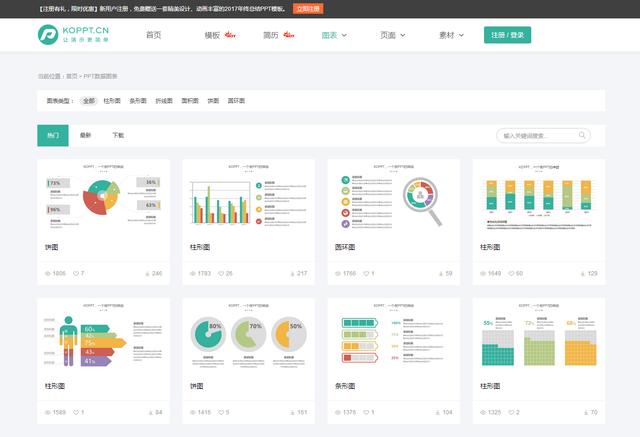Click the heart icon on the 80% 70% 50% pie card
640x437 pixels.
(221, 413)
